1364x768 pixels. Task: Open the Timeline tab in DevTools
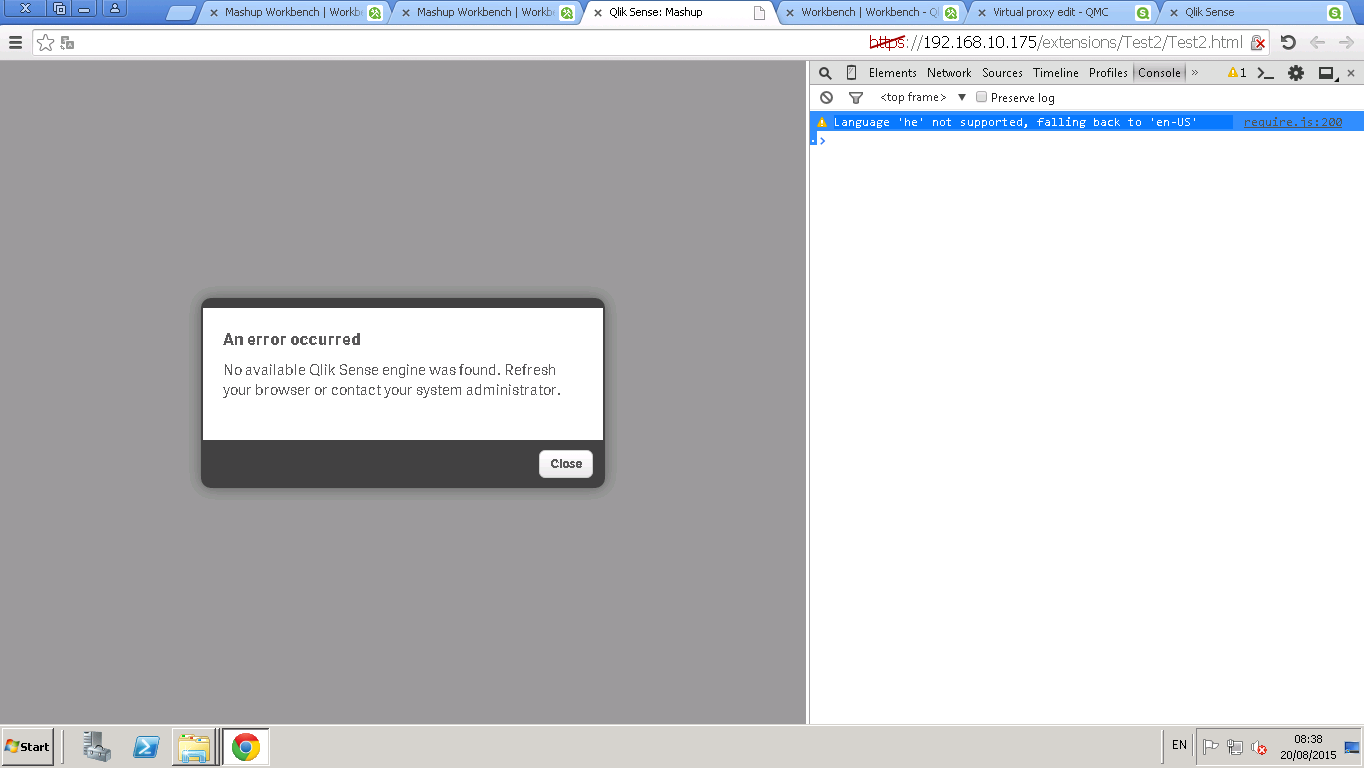click(x=1056, y=73)
